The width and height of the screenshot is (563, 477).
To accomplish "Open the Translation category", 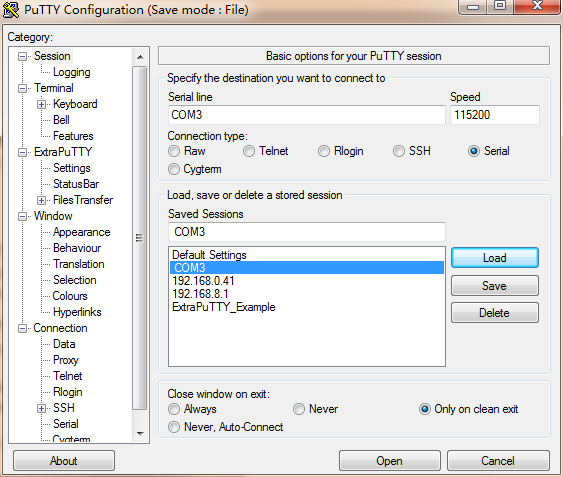I will 79,264.
